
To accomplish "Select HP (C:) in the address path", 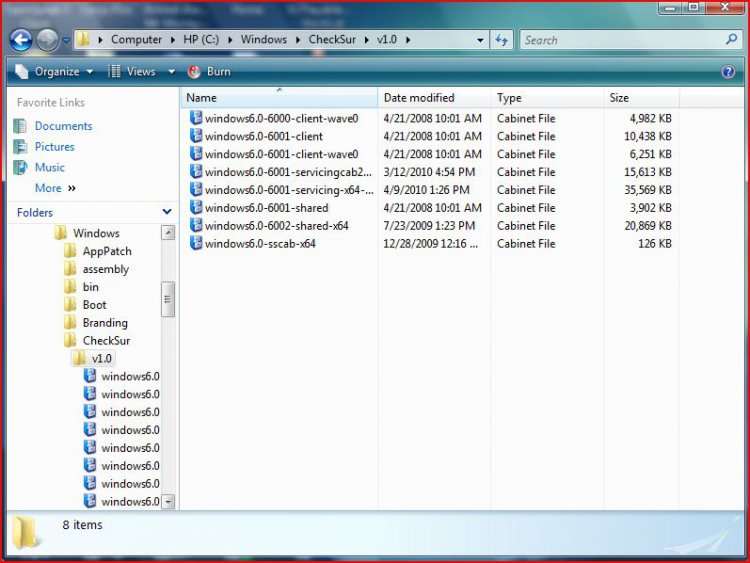I will point(201,40).
